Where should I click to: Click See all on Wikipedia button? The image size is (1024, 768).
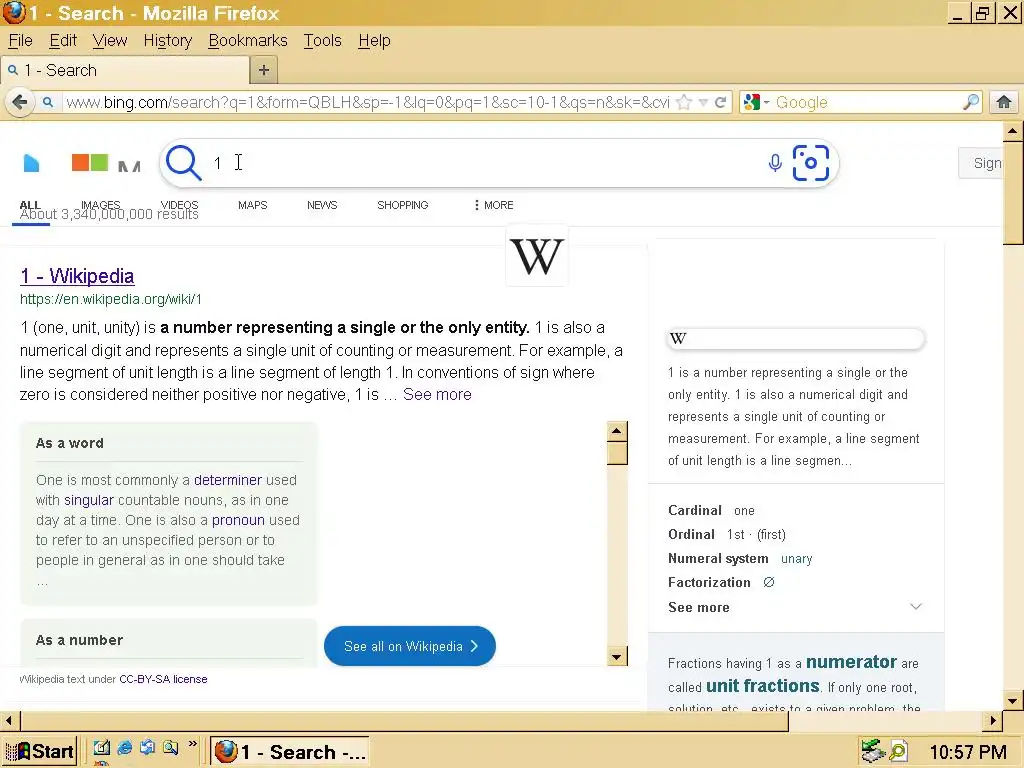409,646
